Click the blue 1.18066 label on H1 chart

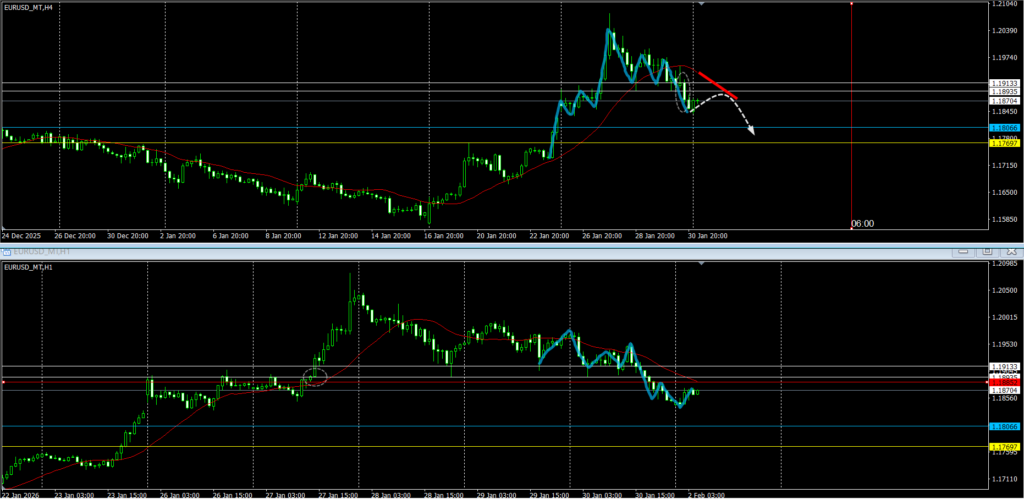tap(1004, 427)
